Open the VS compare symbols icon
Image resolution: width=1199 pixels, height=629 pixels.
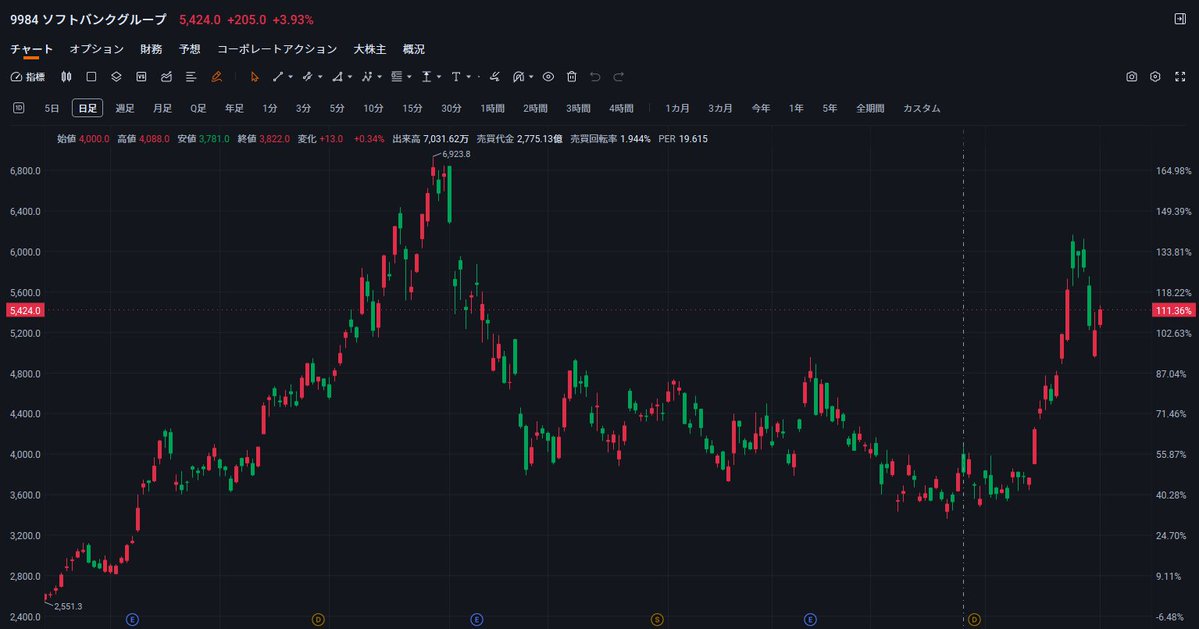(x=141, y=76)
